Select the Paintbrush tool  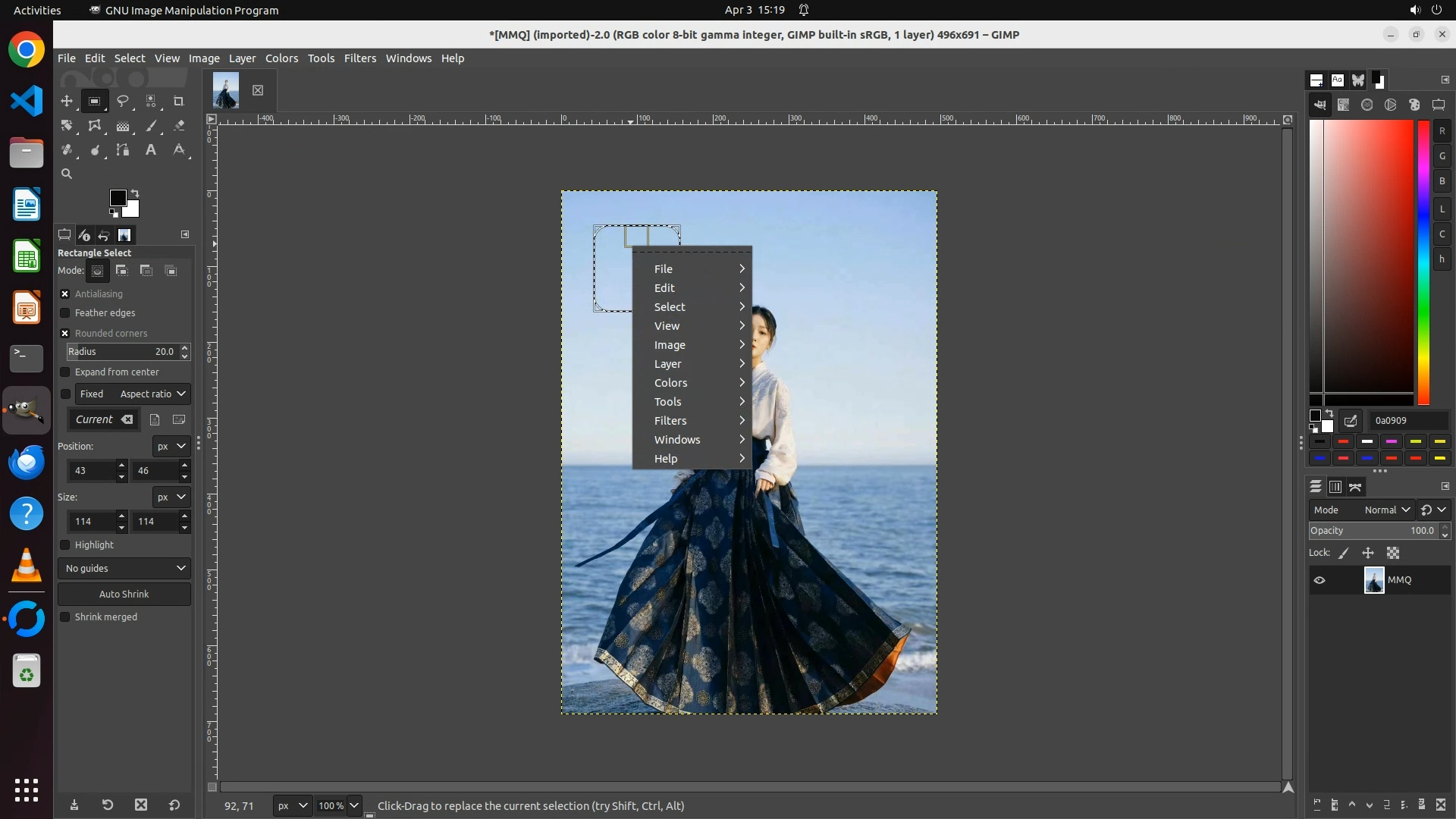[x=152, y=126]
